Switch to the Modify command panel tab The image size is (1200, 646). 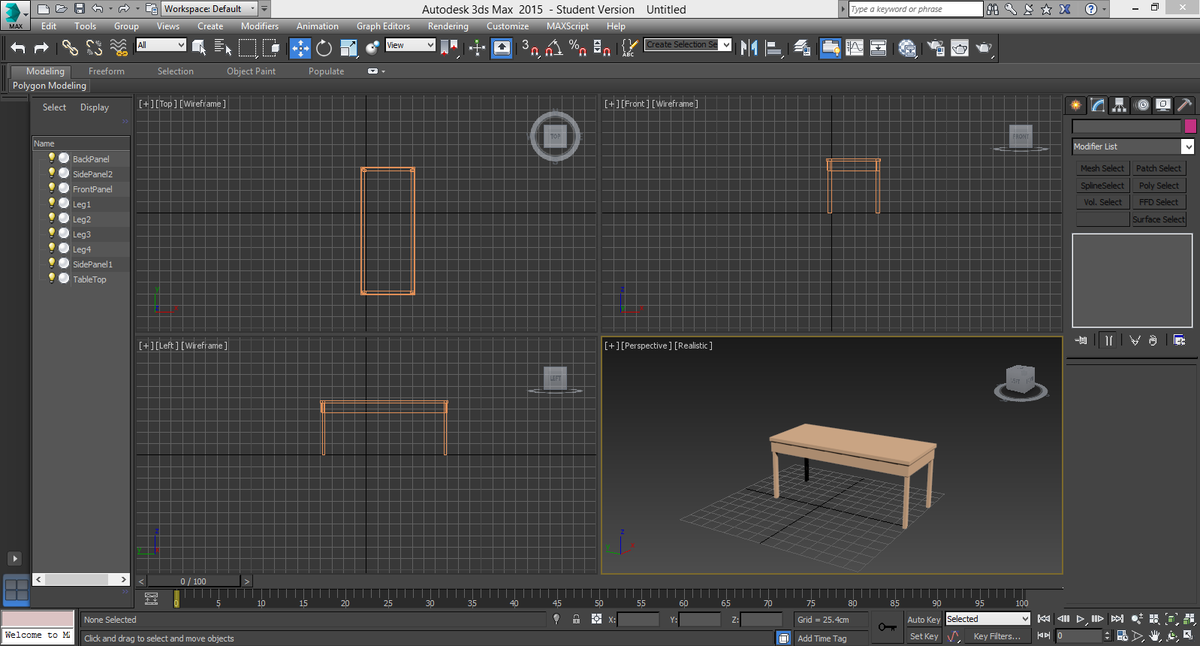(x=1099, y=105)
